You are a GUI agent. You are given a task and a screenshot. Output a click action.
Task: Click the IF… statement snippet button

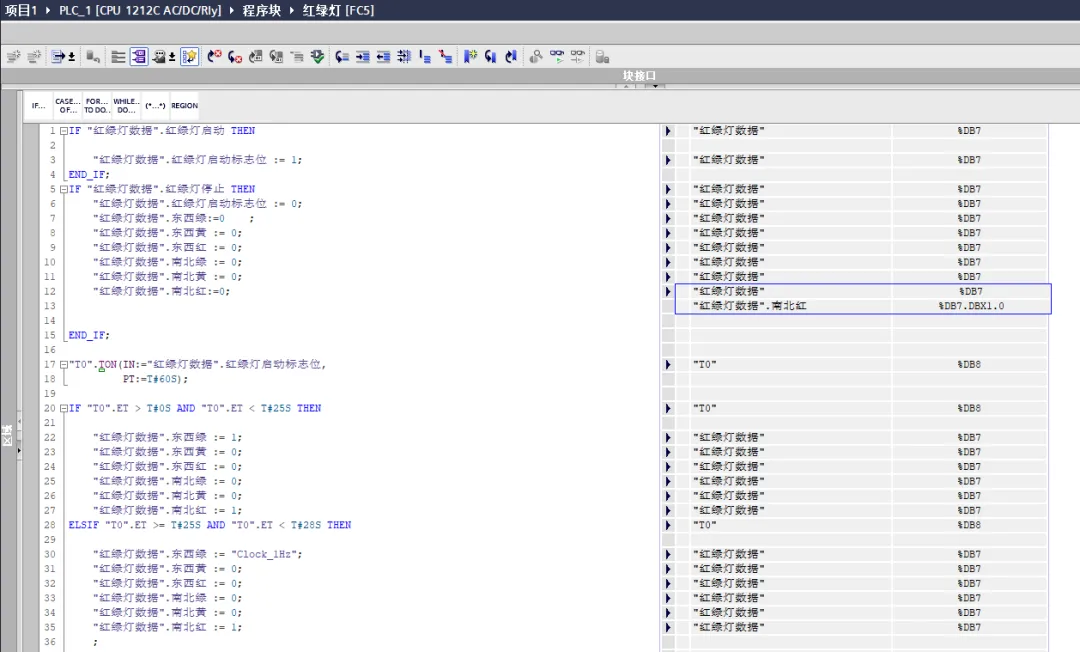click(38, 105)
